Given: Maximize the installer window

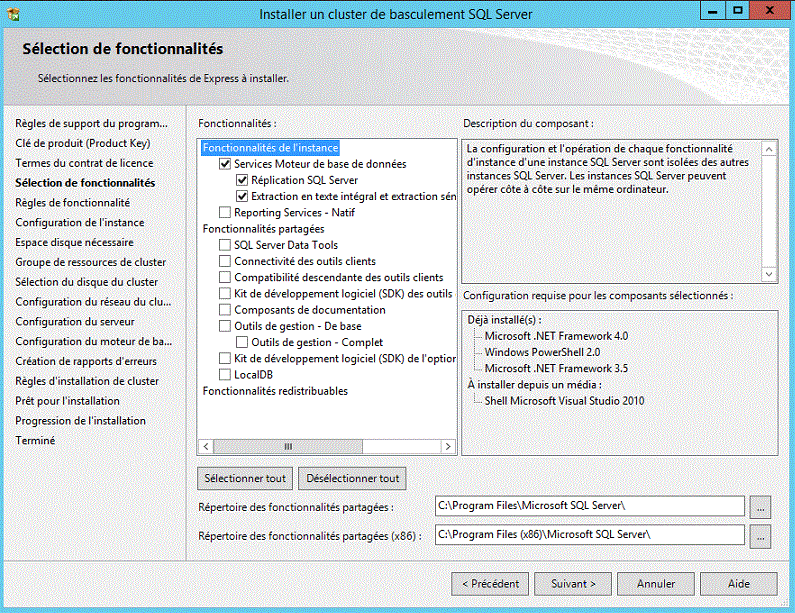Looking at the screenshot, I should pyautogui.click(x=738, y=11).
